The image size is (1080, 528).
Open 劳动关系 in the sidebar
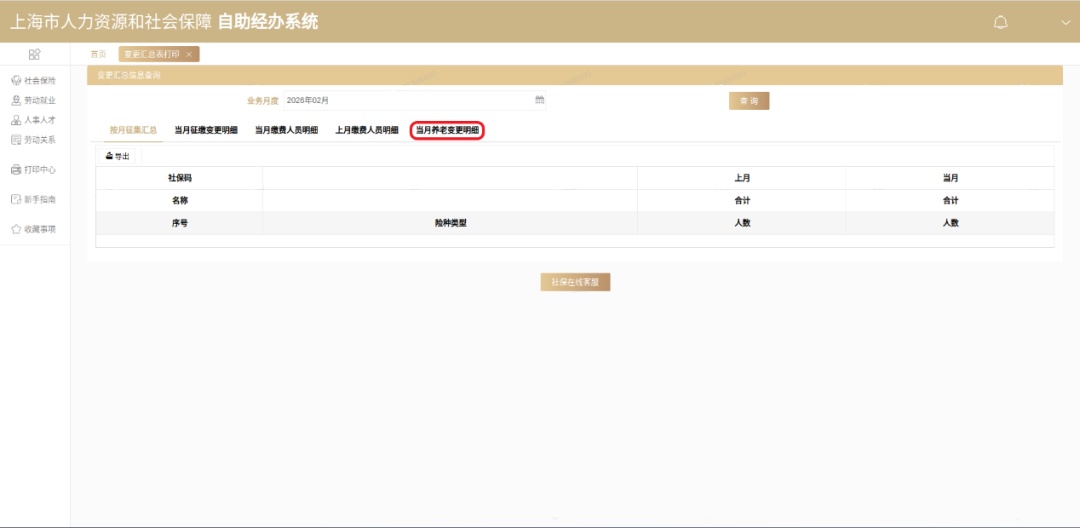[34, 140]
